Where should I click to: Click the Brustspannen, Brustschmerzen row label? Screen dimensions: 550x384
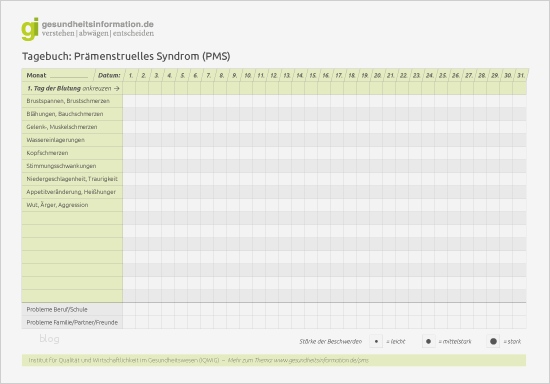(68, 101)
